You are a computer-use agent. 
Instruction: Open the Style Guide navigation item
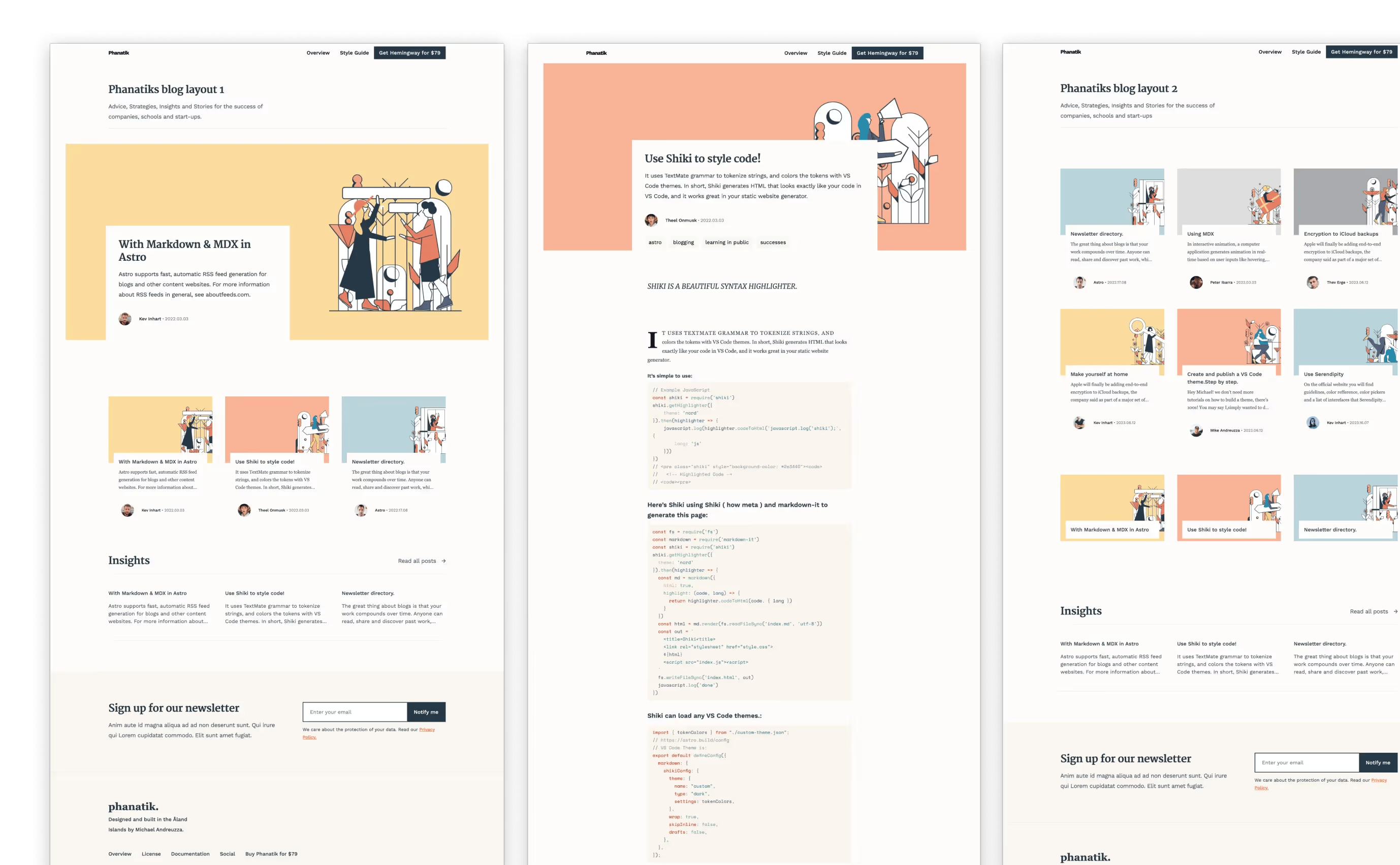point(354,53)
